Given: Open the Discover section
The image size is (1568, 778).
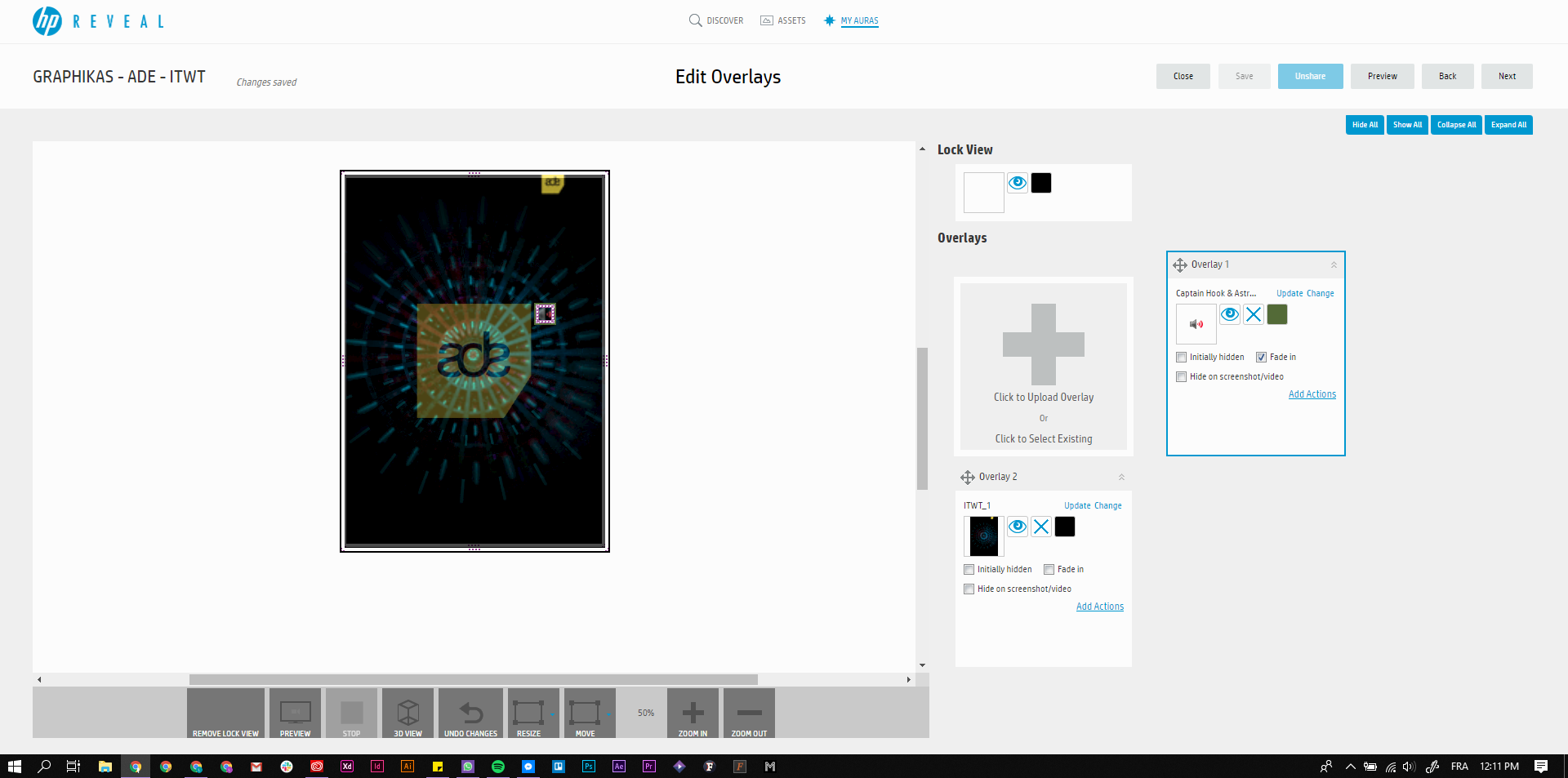Looking at the screenshot, I should 716,20.
